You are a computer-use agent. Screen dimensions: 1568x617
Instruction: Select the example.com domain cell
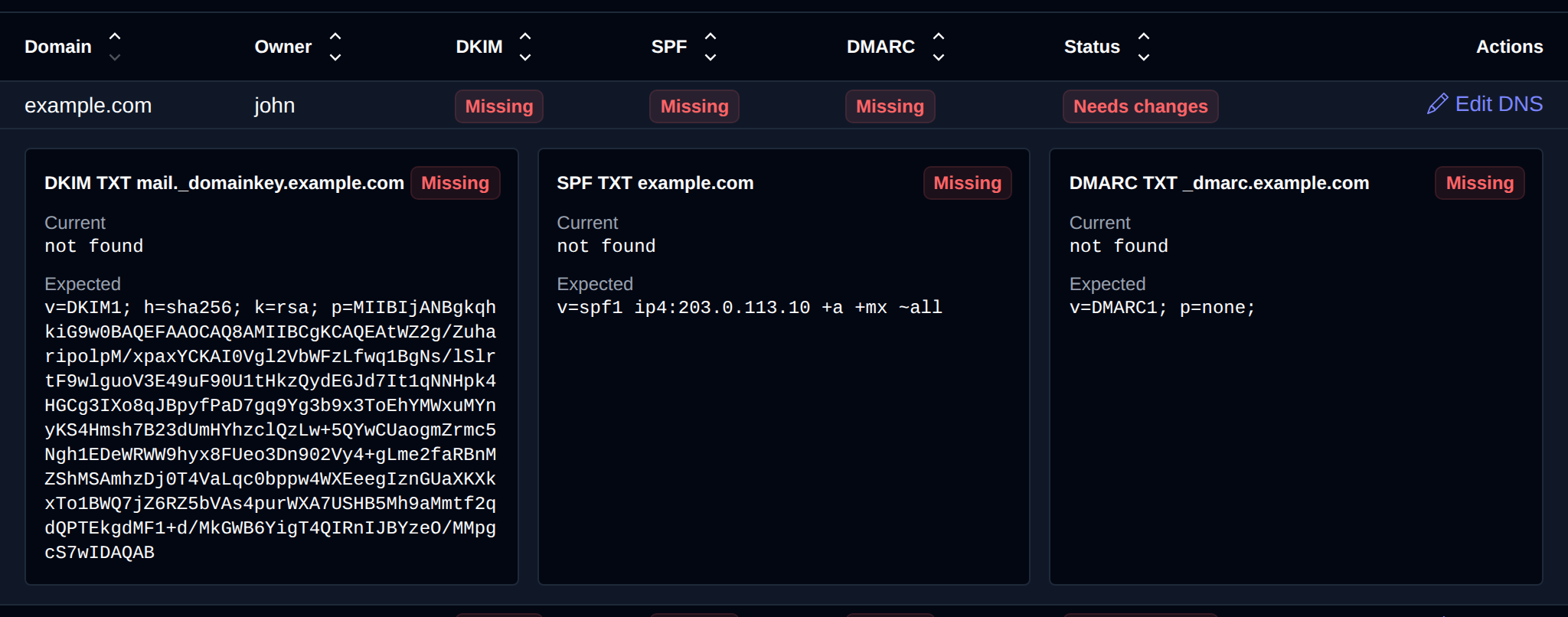point(88,106)
